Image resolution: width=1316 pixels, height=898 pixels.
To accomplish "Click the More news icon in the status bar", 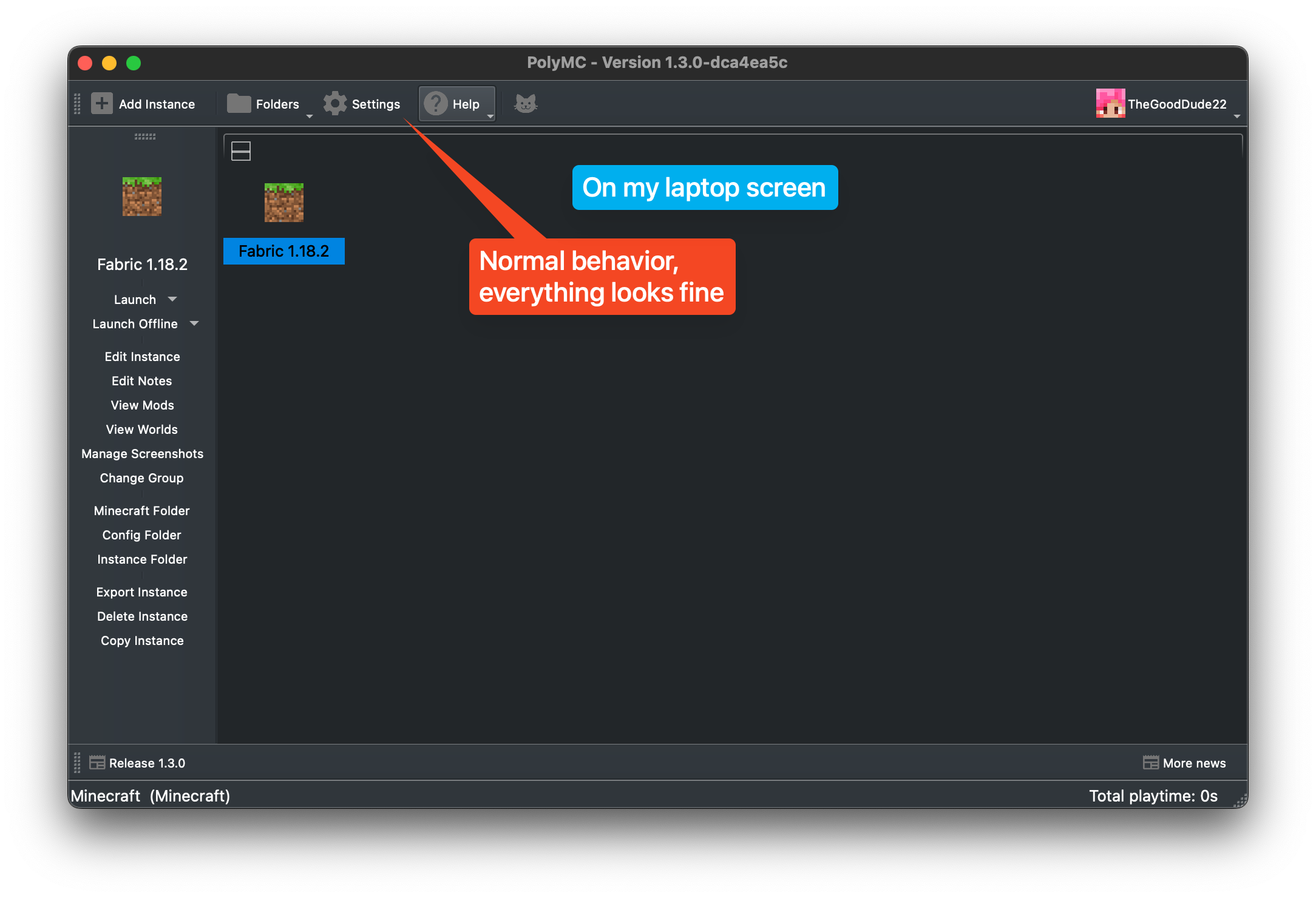I will coord(1151,762).
